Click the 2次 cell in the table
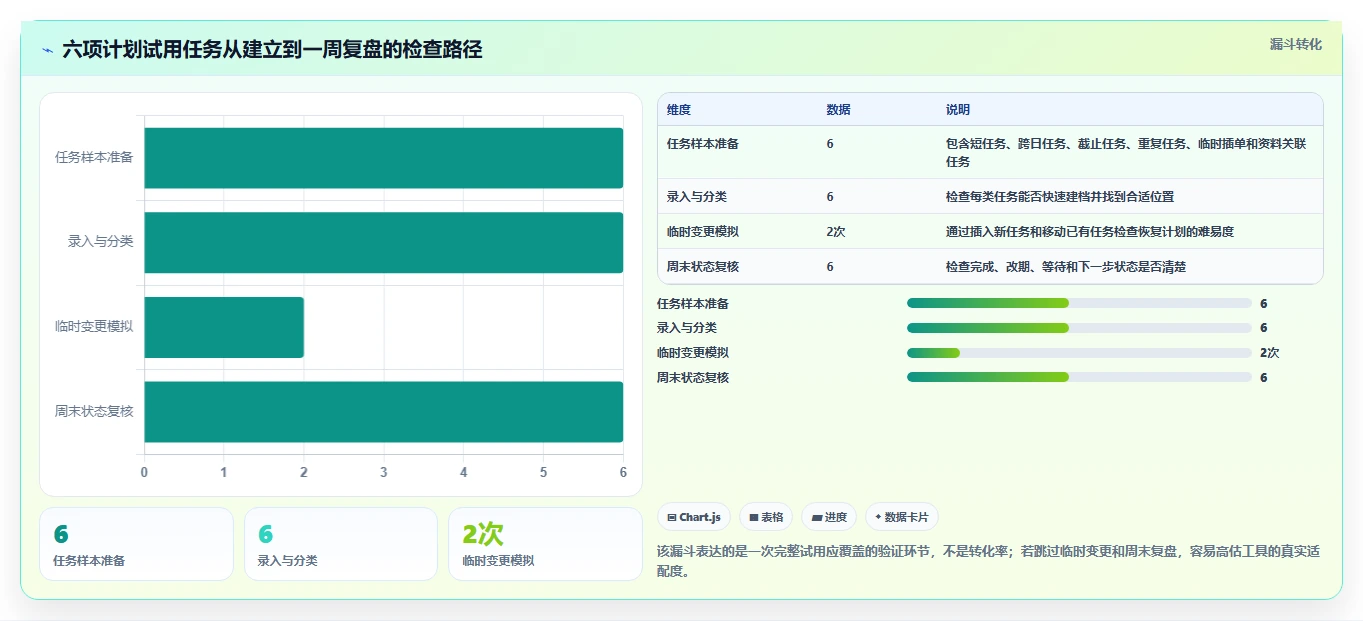The width and height of the screenshot is (1363, 621). pyautogui.click(x=837, y=232)
